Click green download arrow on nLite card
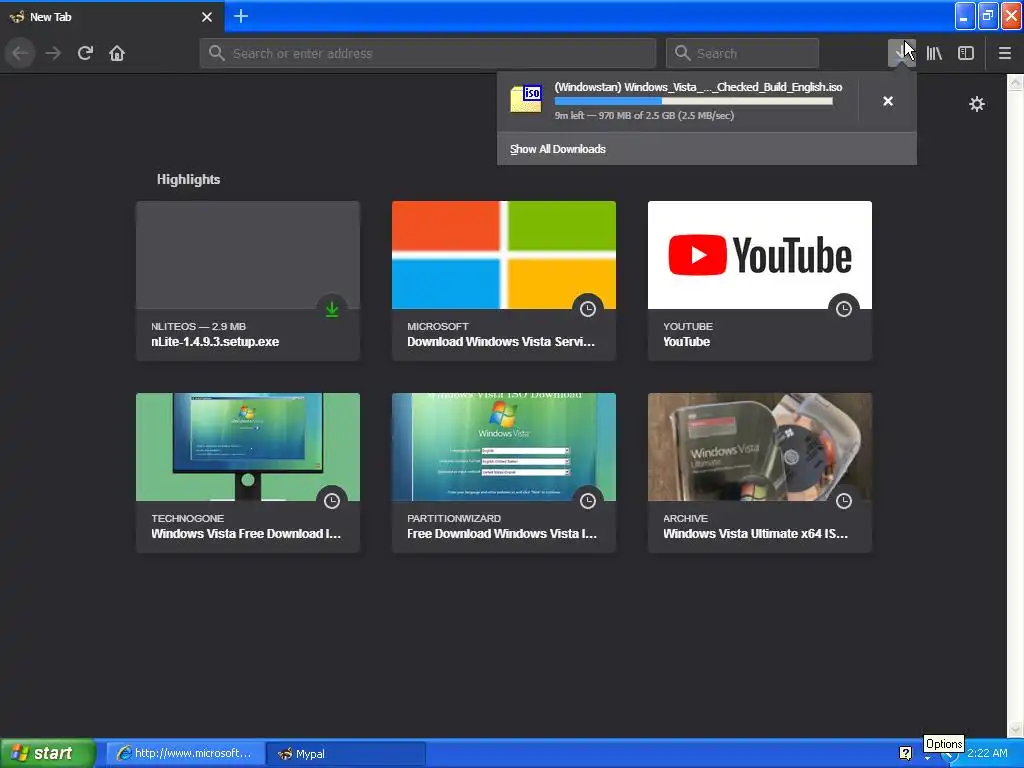The height and width of the screenshot is (768, 1024). coord(332,309)
